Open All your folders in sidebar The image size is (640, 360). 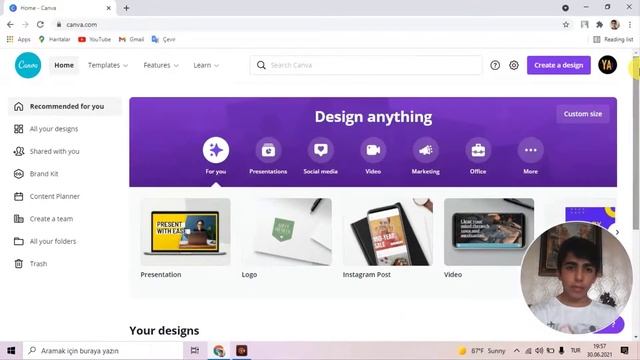click(x=65, y=241)
